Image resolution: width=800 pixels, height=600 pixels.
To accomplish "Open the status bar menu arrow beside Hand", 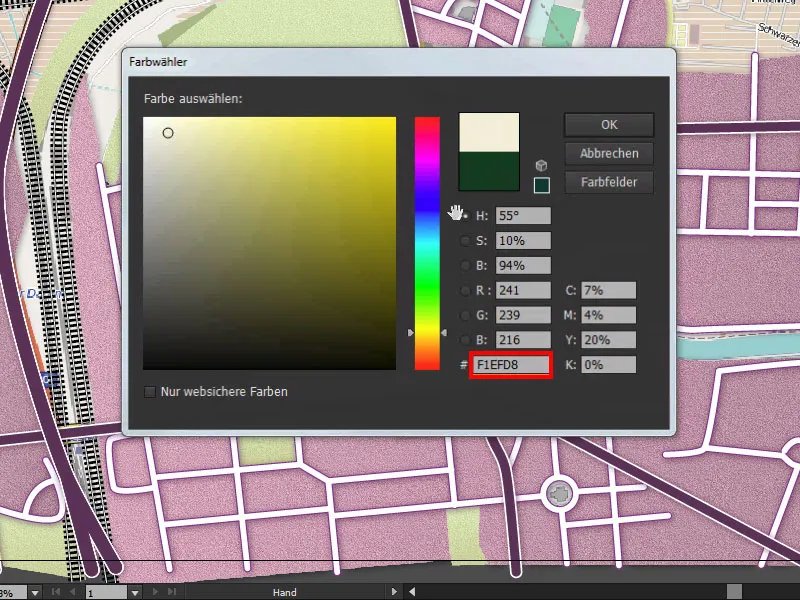I will click(394, 592).
